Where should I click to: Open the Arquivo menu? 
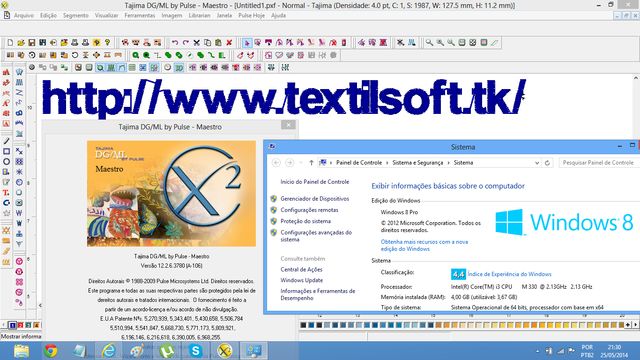click(24, 16)
